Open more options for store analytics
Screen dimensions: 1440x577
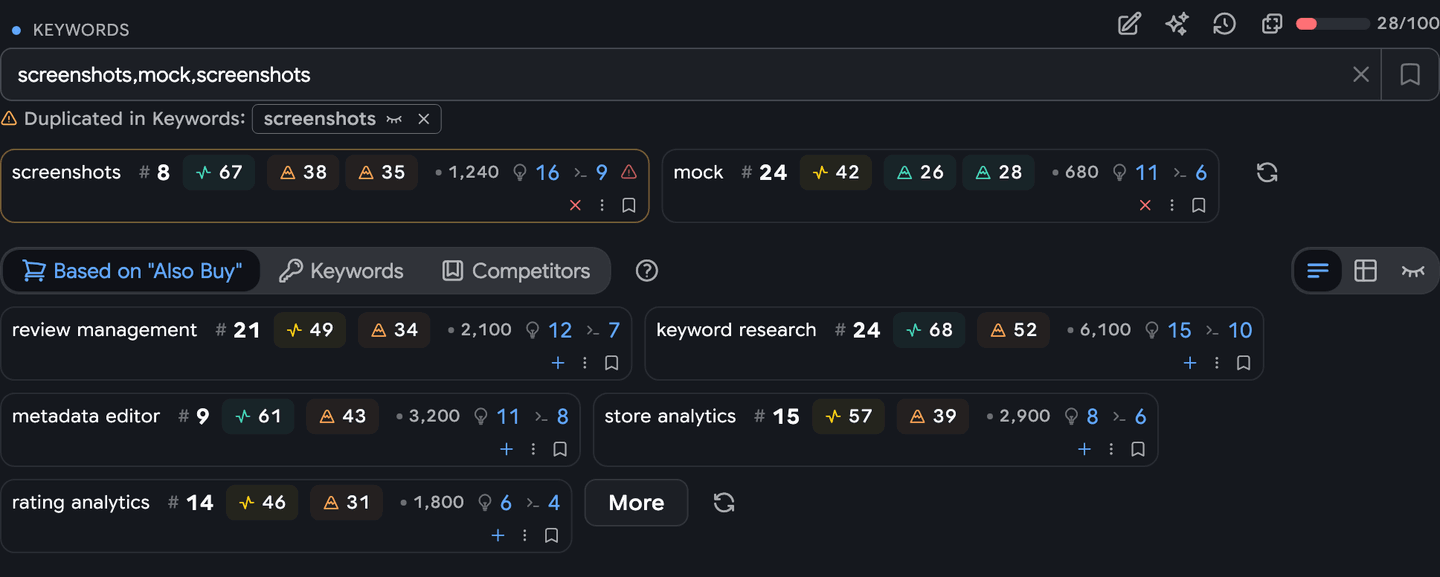click(x=1111, y=449)
